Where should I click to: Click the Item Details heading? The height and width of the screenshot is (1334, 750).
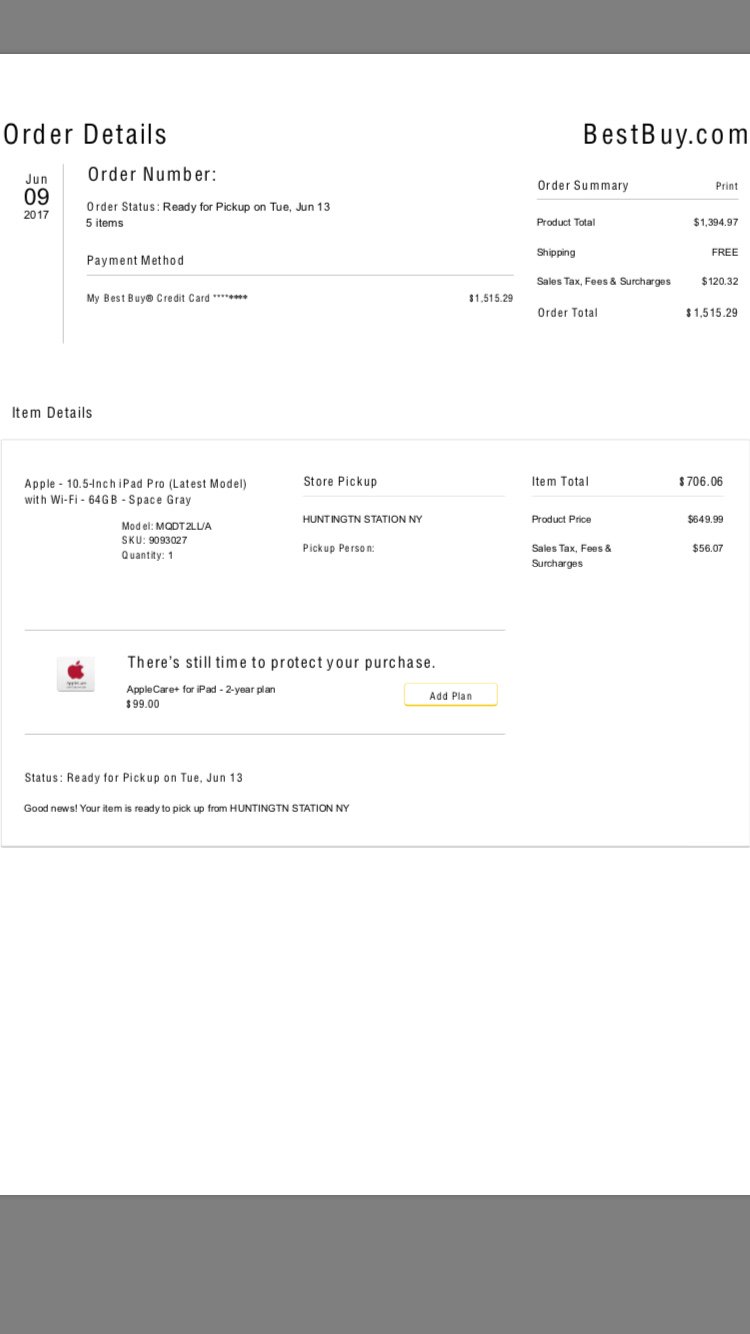52,412
